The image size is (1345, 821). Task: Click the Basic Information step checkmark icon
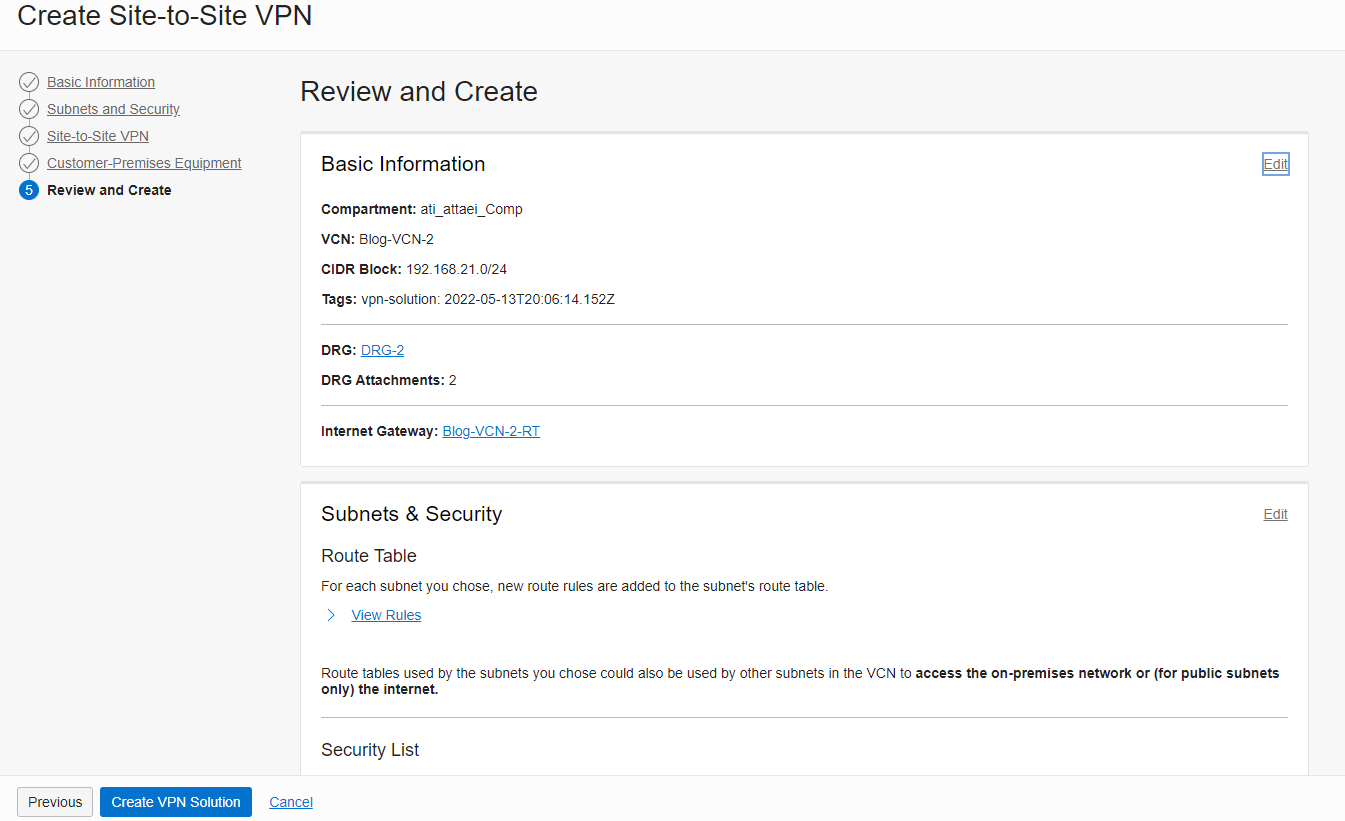tap(29, 82)
